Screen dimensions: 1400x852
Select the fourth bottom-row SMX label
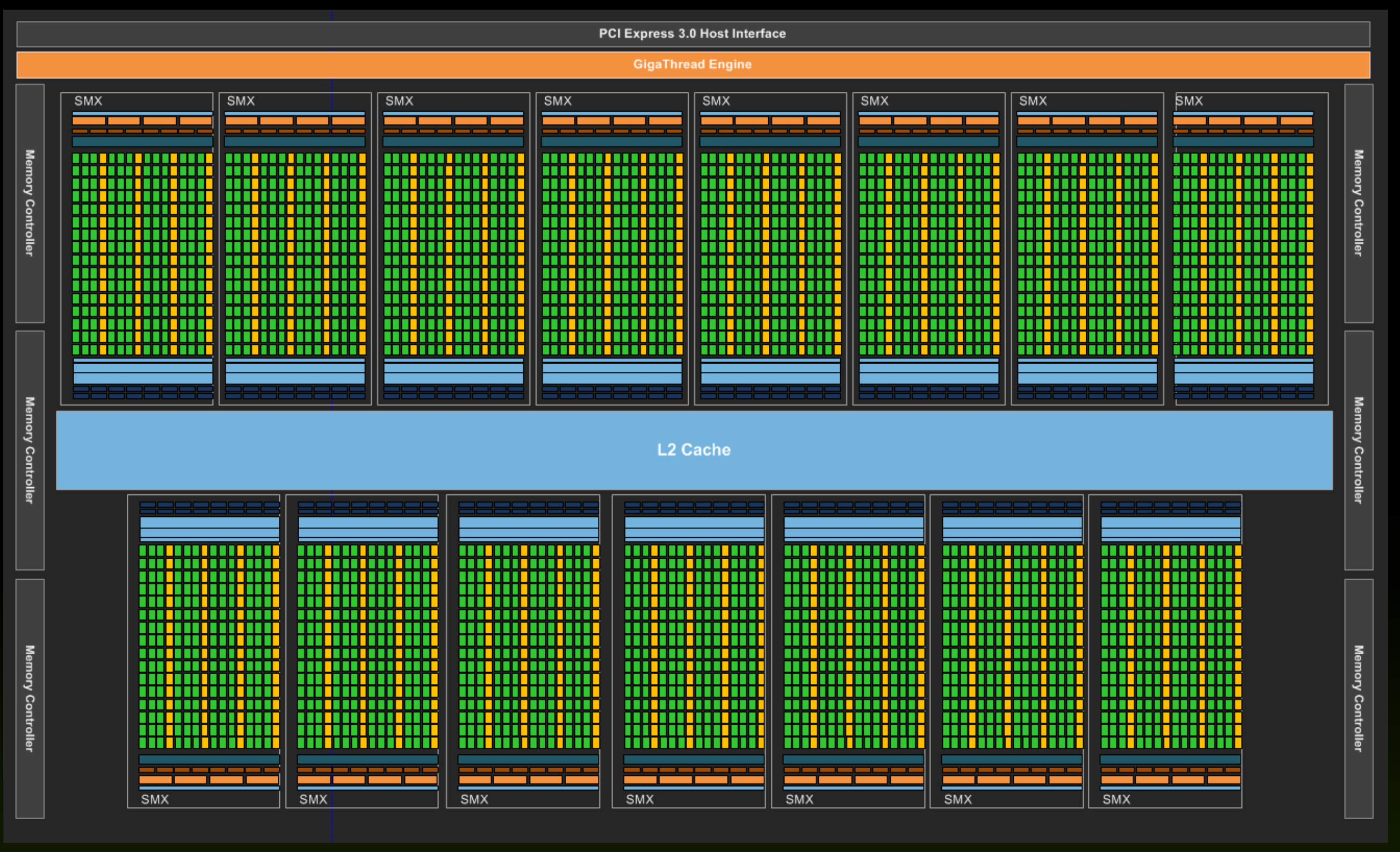pyautogui.click(x=640, y=800)
